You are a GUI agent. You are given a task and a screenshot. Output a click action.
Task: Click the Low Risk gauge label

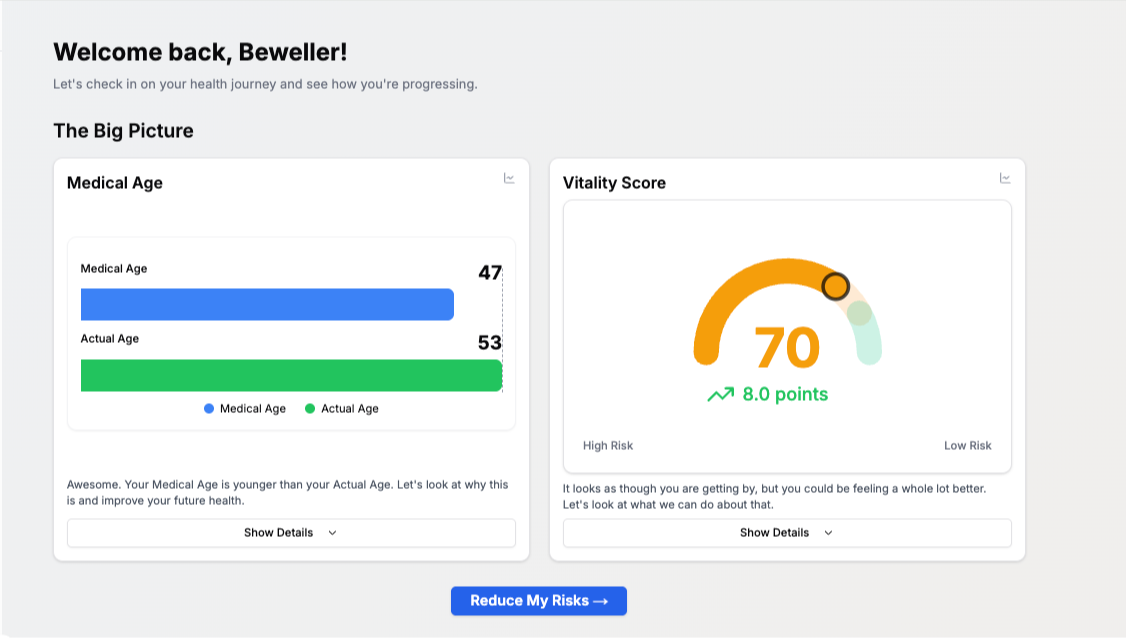click(x=967, y=446)
